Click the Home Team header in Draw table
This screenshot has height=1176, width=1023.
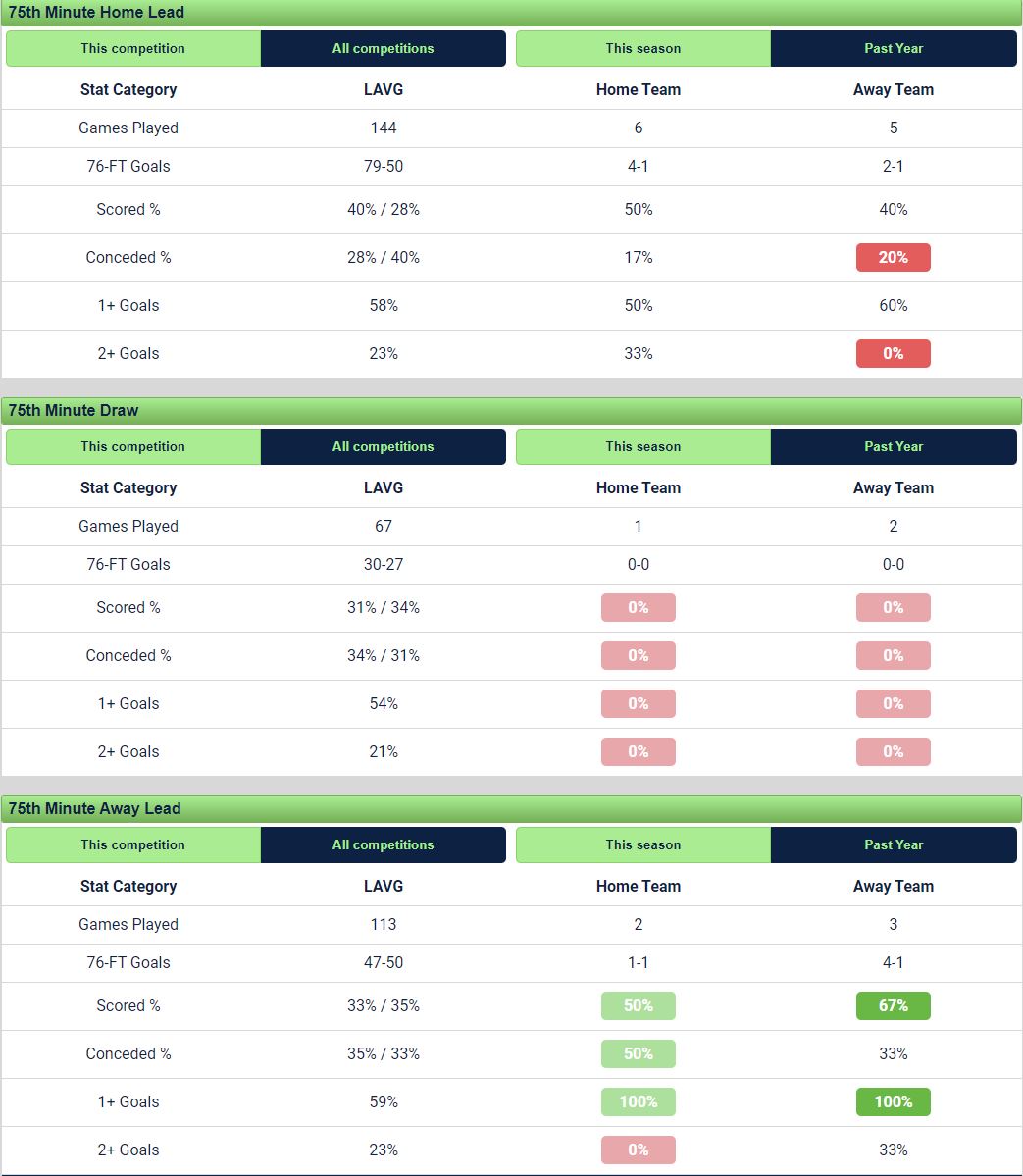point(639,487)
